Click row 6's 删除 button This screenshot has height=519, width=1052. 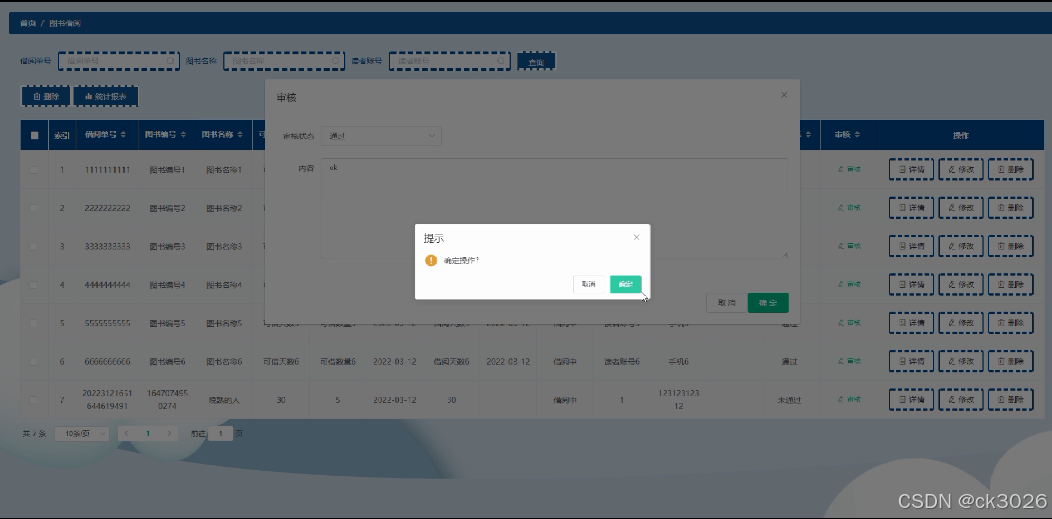pyautogui.click(x=1010, y=361)
